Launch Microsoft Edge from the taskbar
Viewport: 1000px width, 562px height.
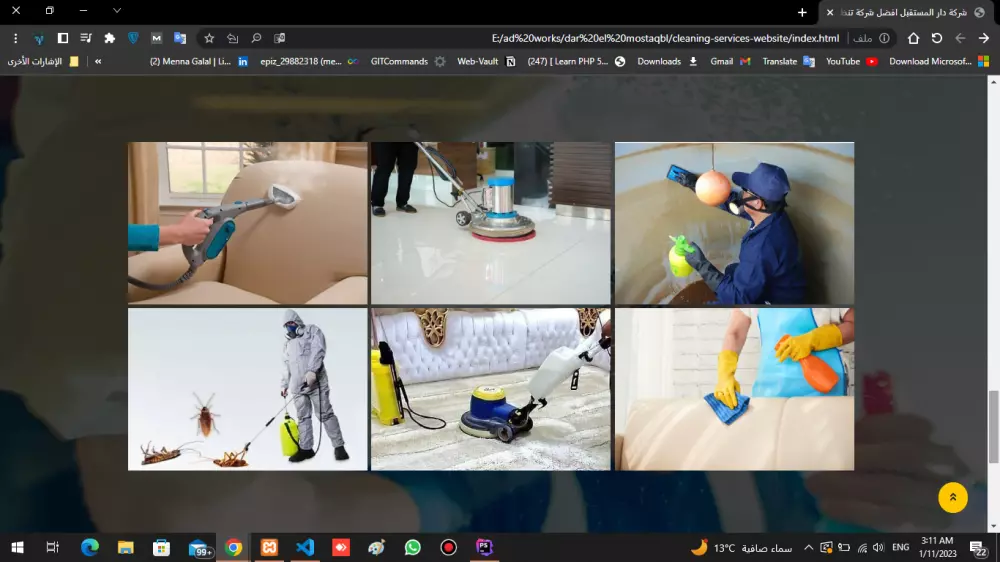tap(89, 547)
